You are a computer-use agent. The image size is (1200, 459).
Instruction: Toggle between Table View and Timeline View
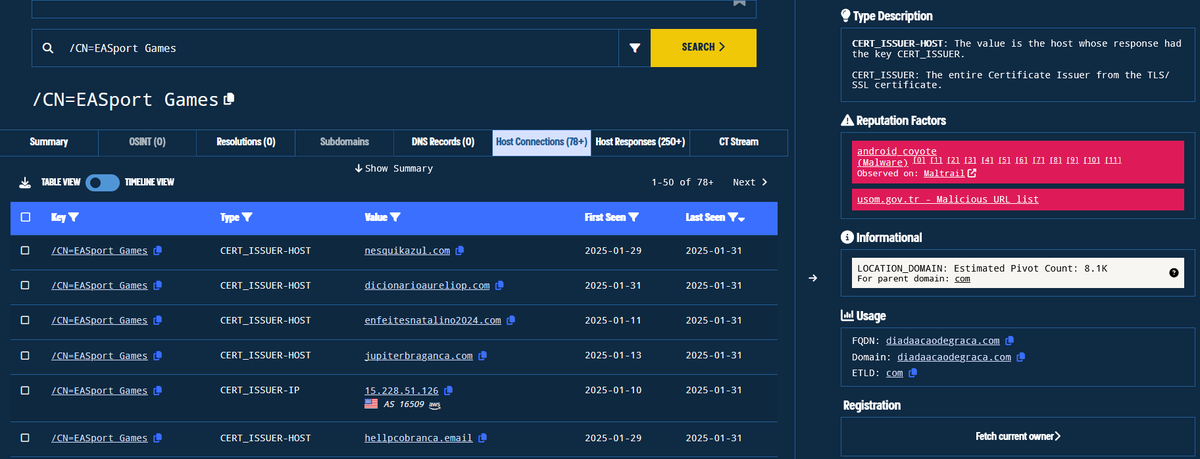[x=103, y=183]
